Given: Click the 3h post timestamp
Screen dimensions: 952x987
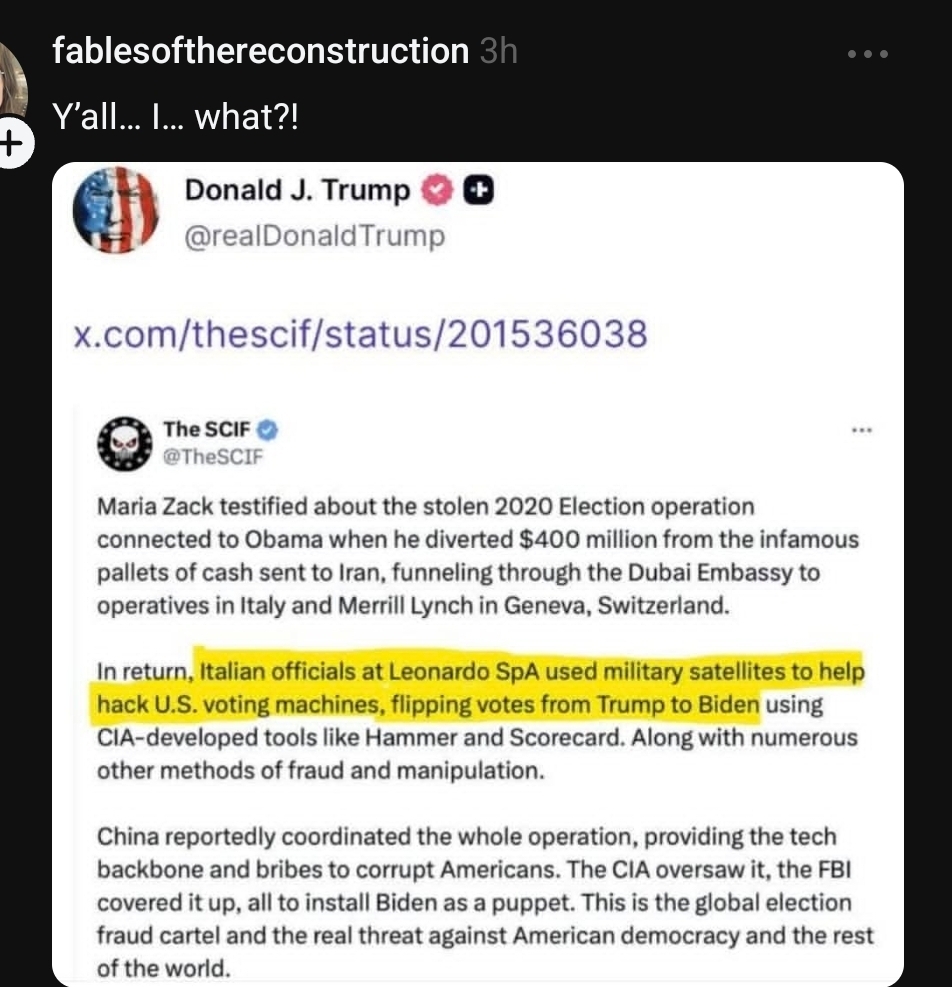Looking at the screenshot, I should tap(498, 51).
